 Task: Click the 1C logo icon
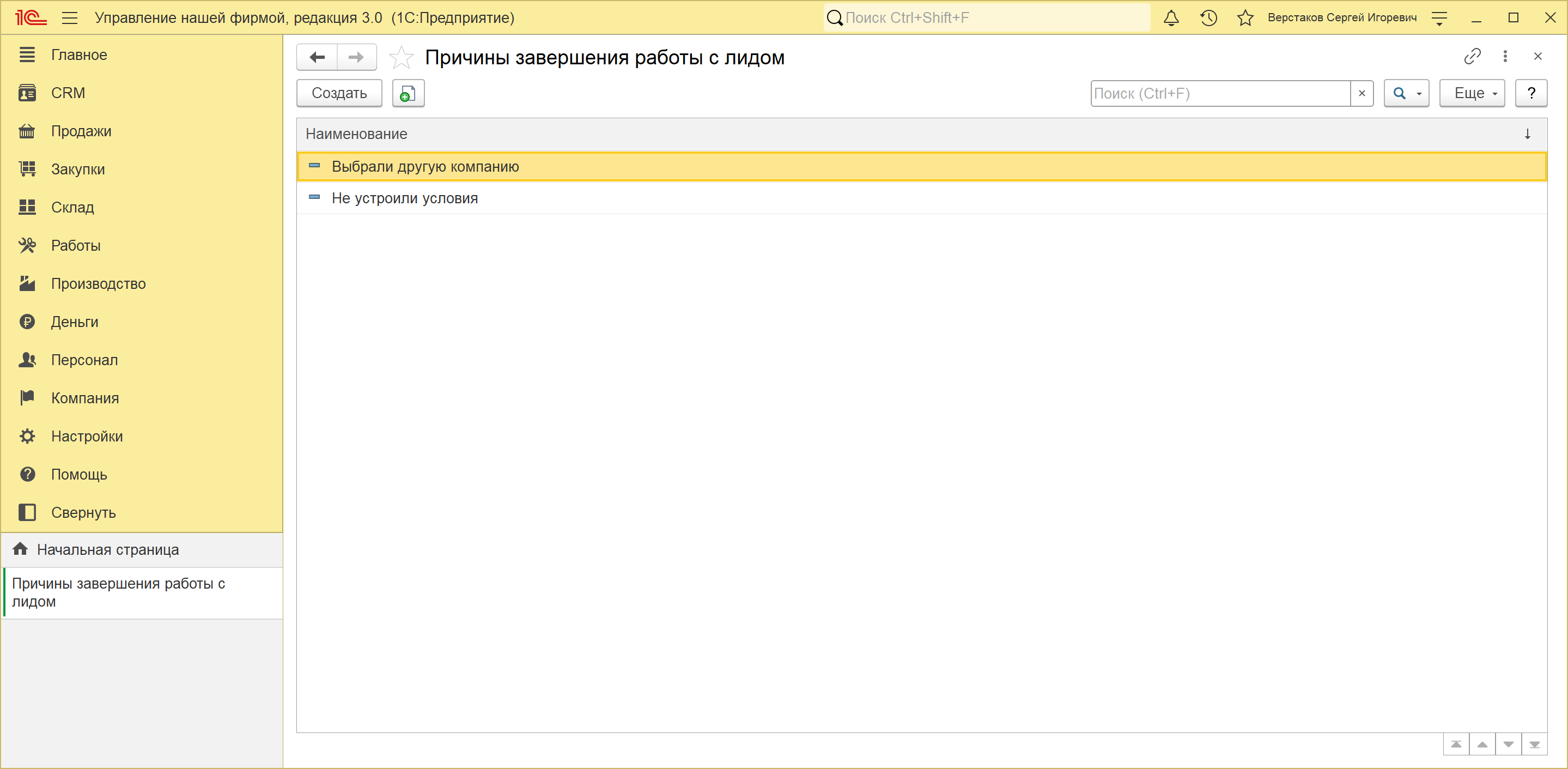coord(31,17)
